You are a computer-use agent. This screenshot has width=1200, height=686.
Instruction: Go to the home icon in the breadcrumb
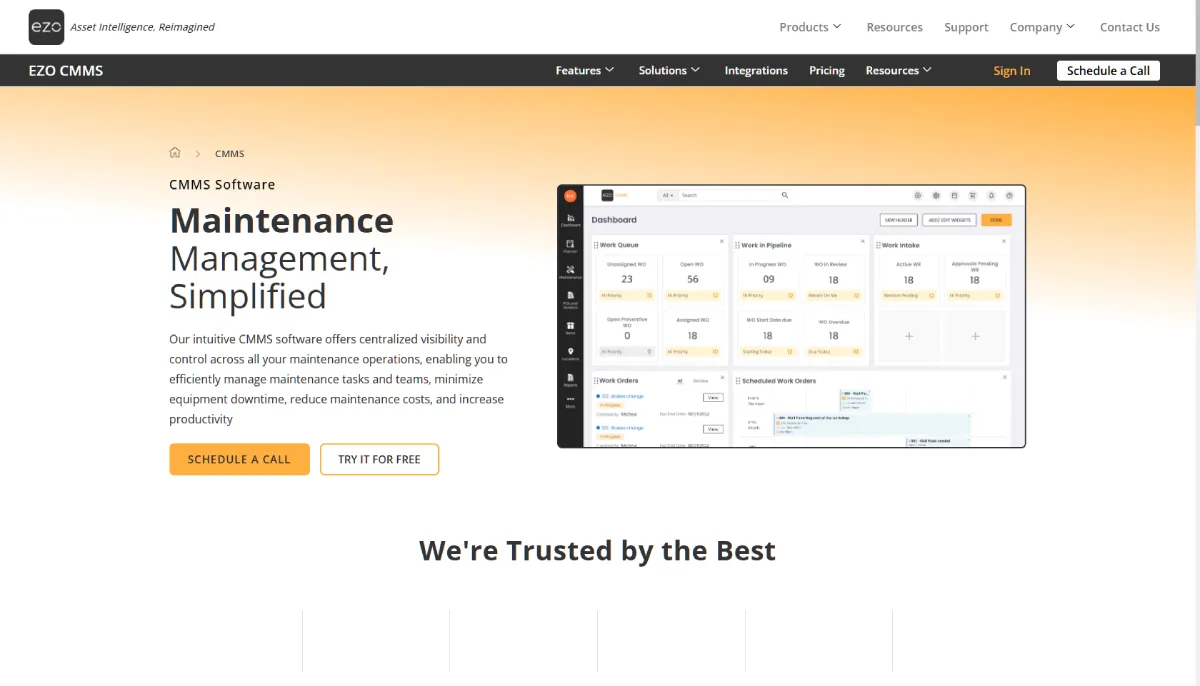click(175, 153)
